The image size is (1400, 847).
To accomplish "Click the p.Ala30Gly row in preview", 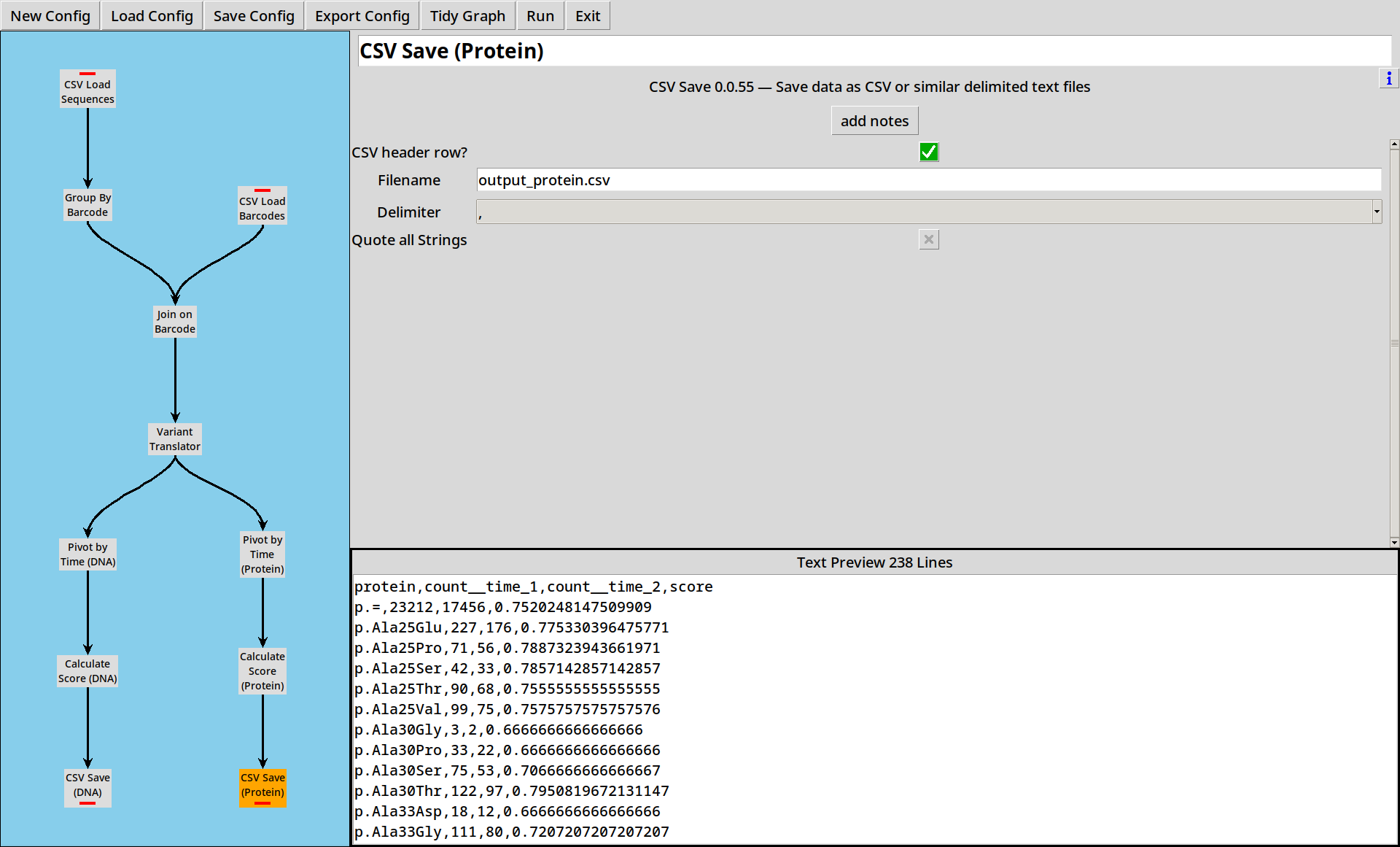I will point(498,730).
